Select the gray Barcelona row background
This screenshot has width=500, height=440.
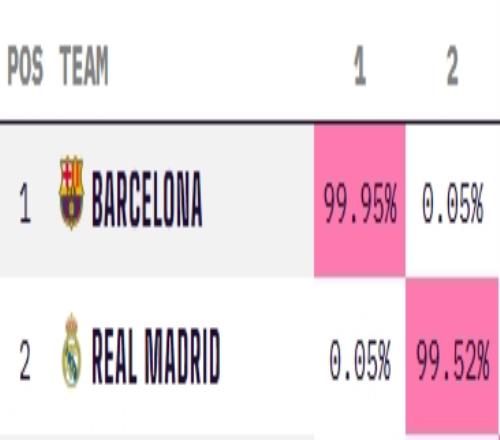point(157,200)
